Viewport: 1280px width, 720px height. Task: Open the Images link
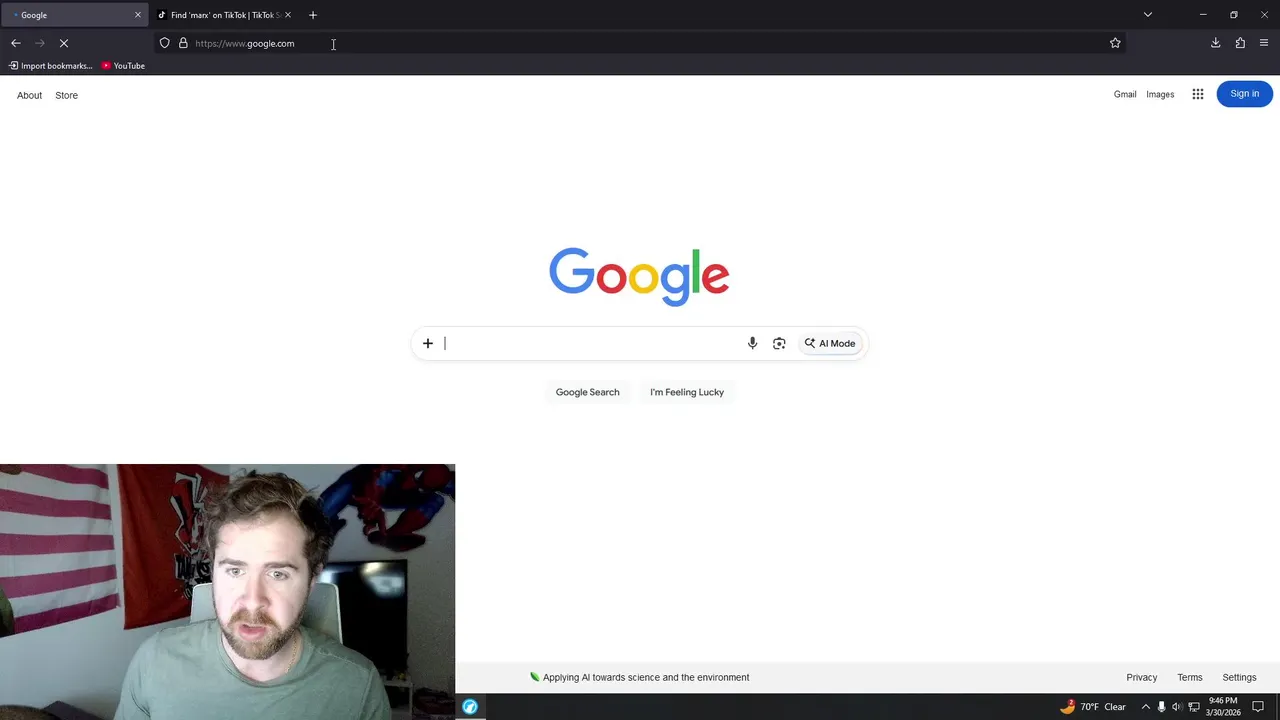1160,94
